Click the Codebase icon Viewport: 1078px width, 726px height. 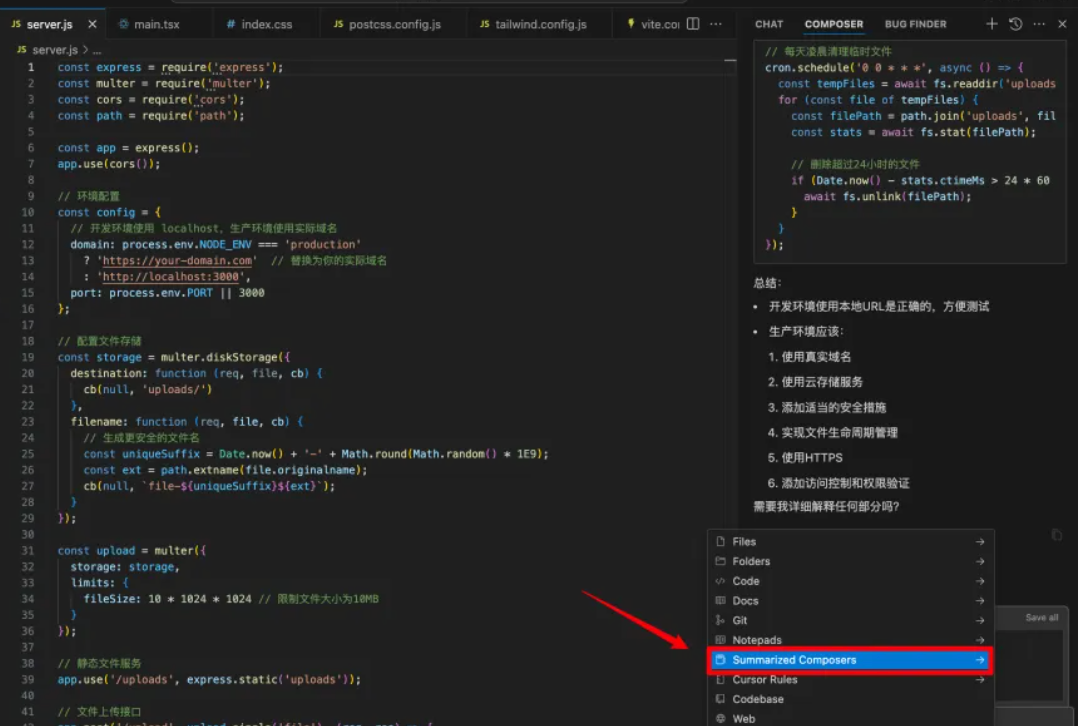click(720, 699)
